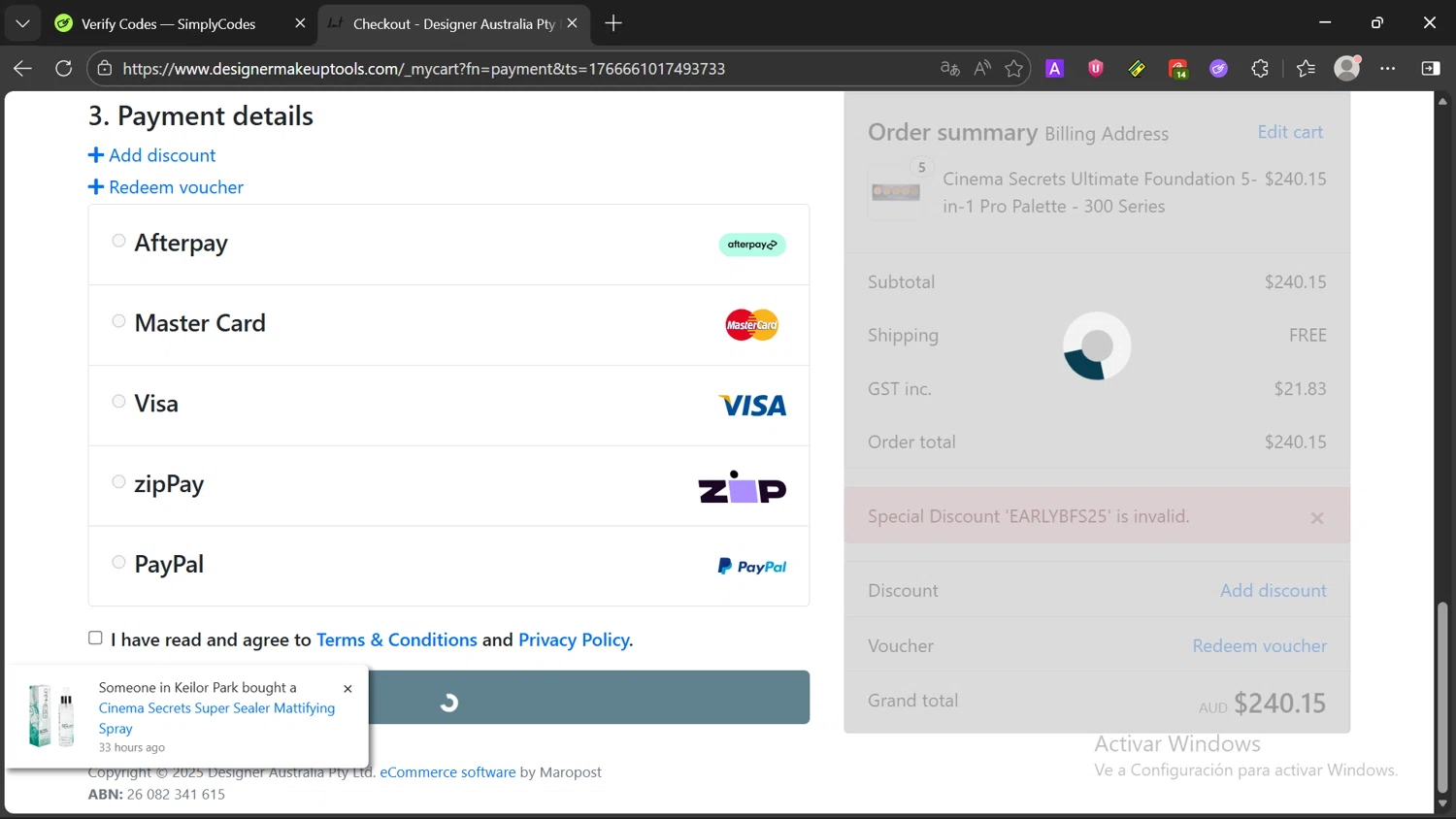
Task: Open browser Settings and more menu
Action: coord(1388,68)
